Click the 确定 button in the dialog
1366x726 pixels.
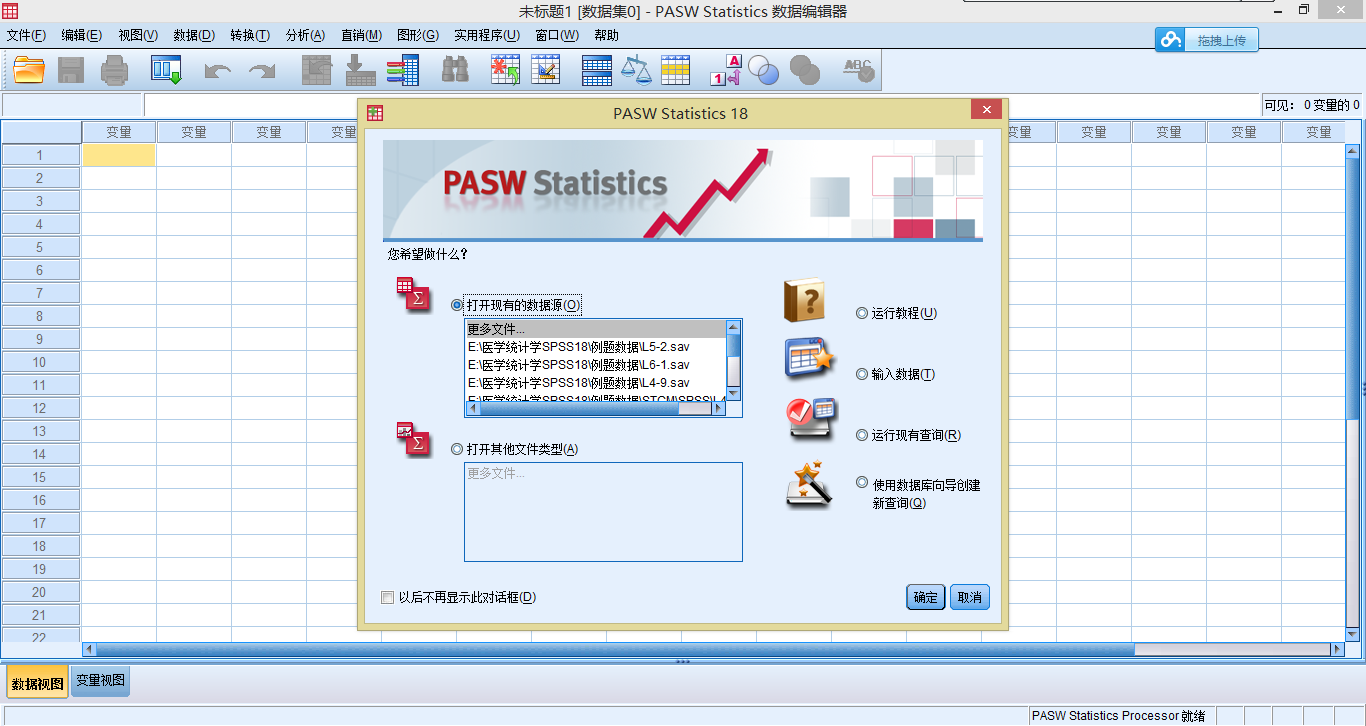point(924,596)
